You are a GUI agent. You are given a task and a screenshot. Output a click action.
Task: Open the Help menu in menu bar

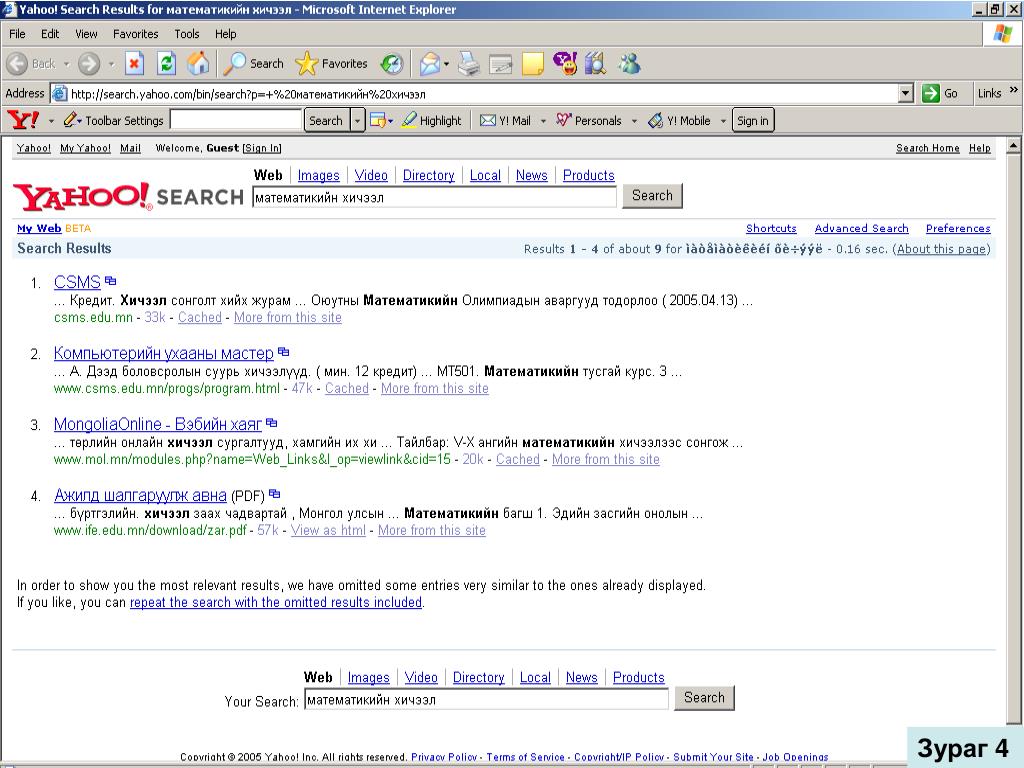(225, 34)
